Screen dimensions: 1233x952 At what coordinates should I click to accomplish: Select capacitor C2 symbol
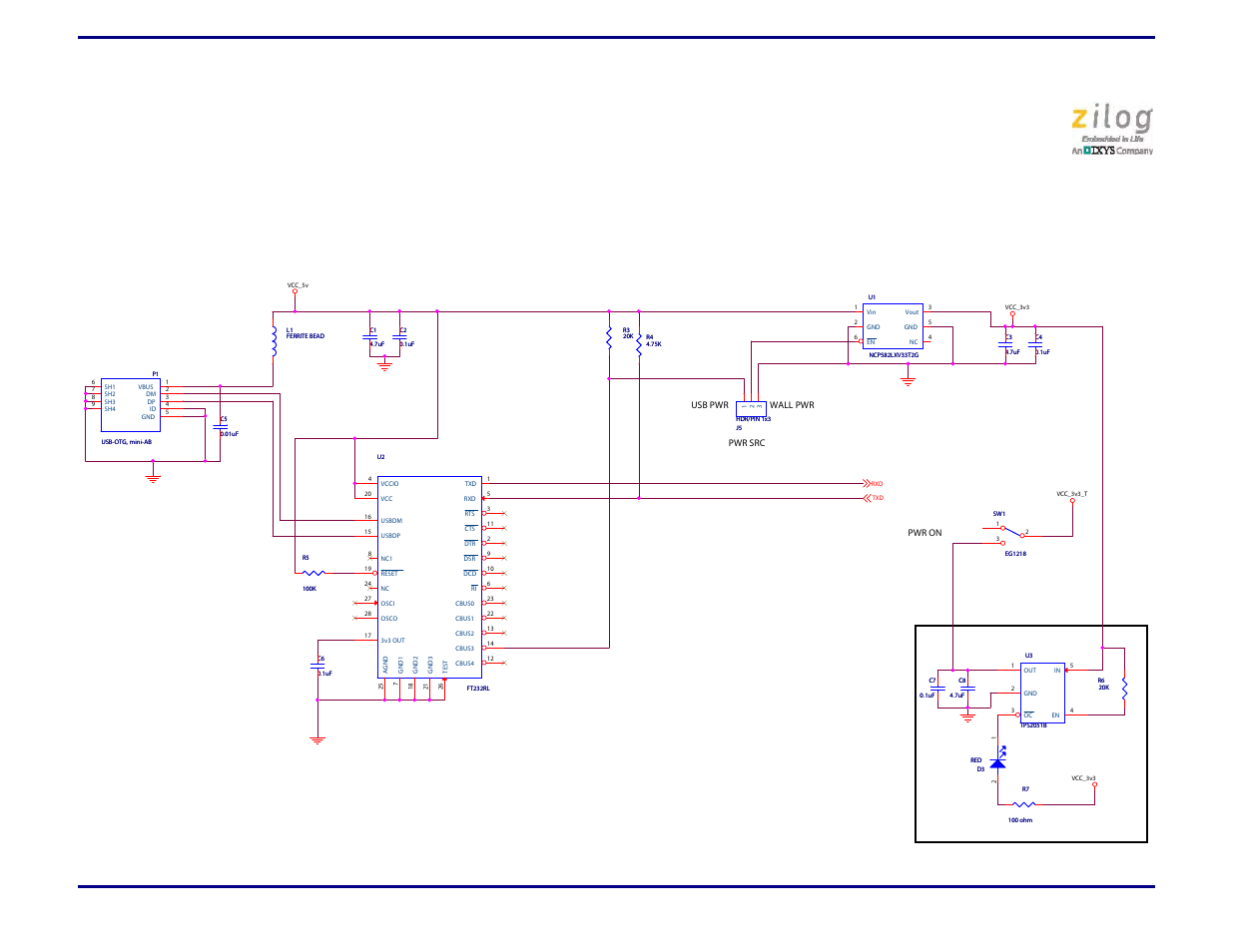coord(399,337)
